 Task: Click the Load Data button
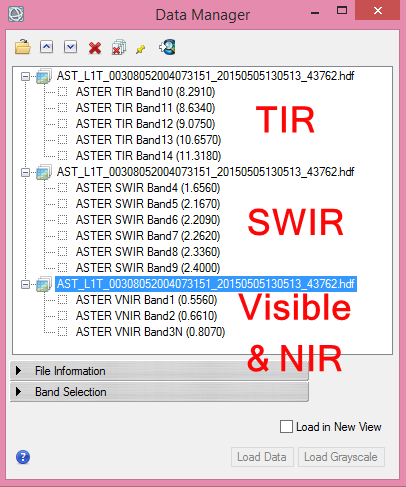tap(262, 457)
